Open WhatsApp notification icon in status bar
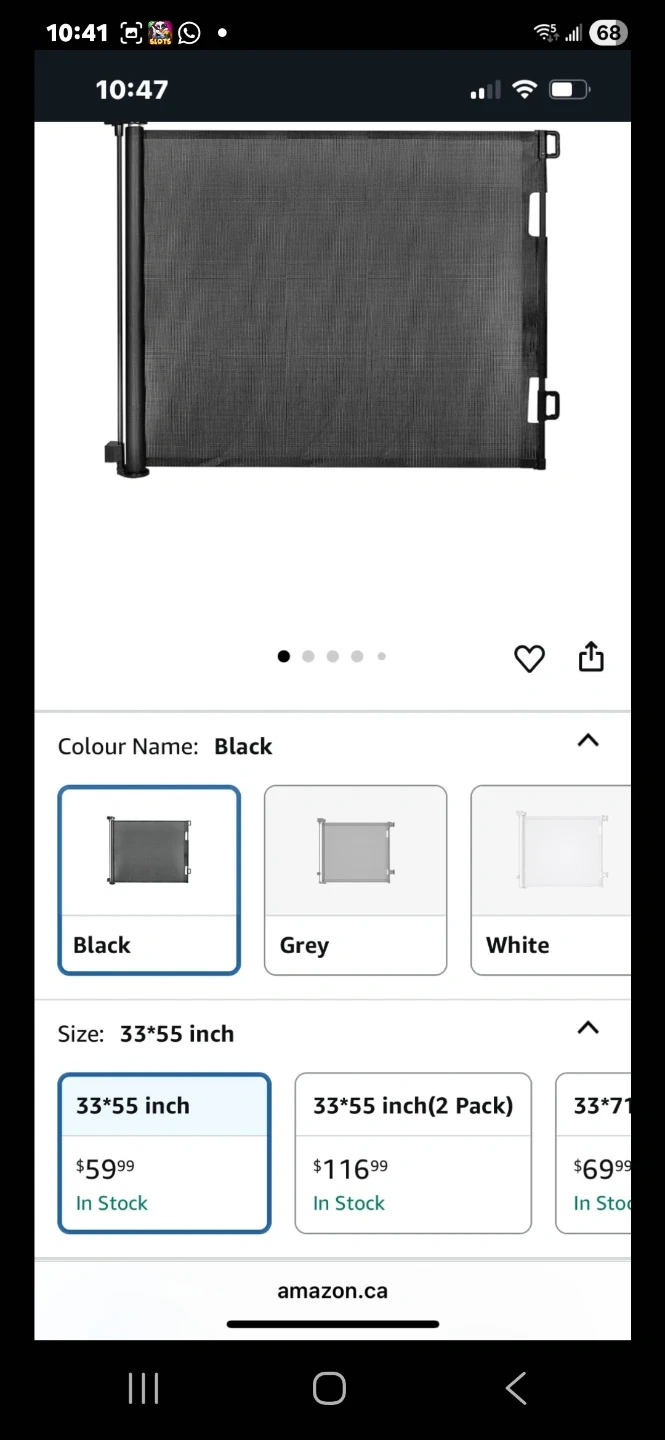This screenshot has height=1440, width=665. 189,33
